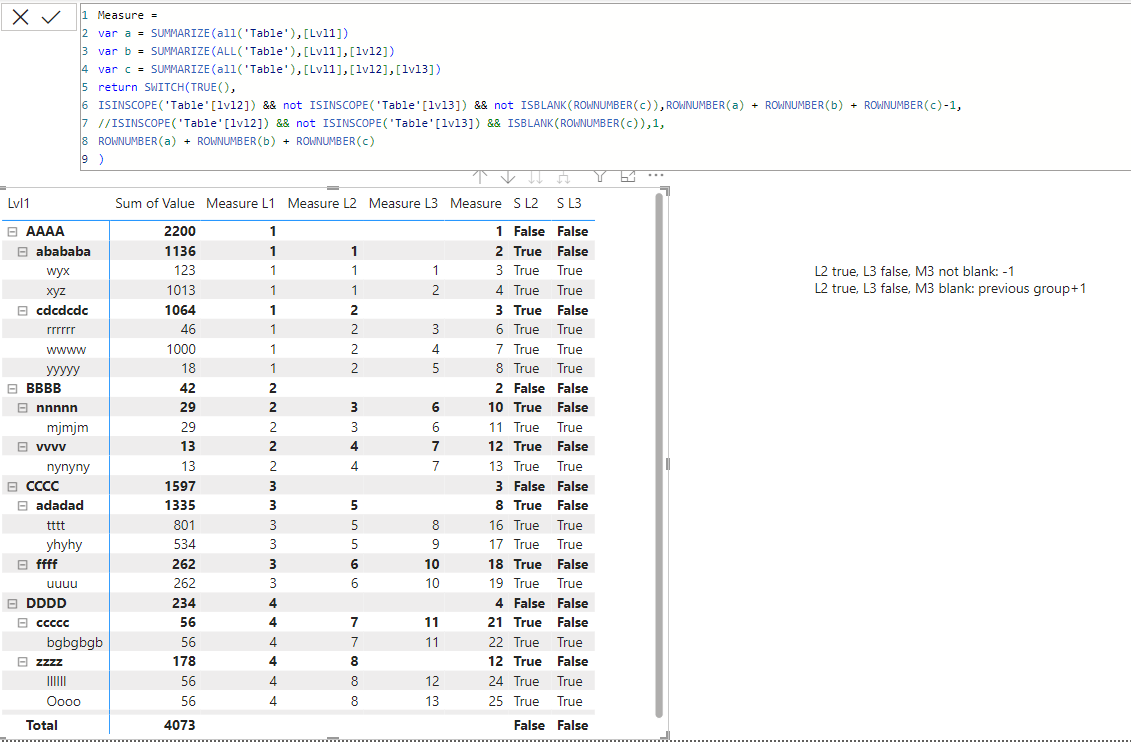
Task: Select the yhyhy row label
Action: coord(64,545)
